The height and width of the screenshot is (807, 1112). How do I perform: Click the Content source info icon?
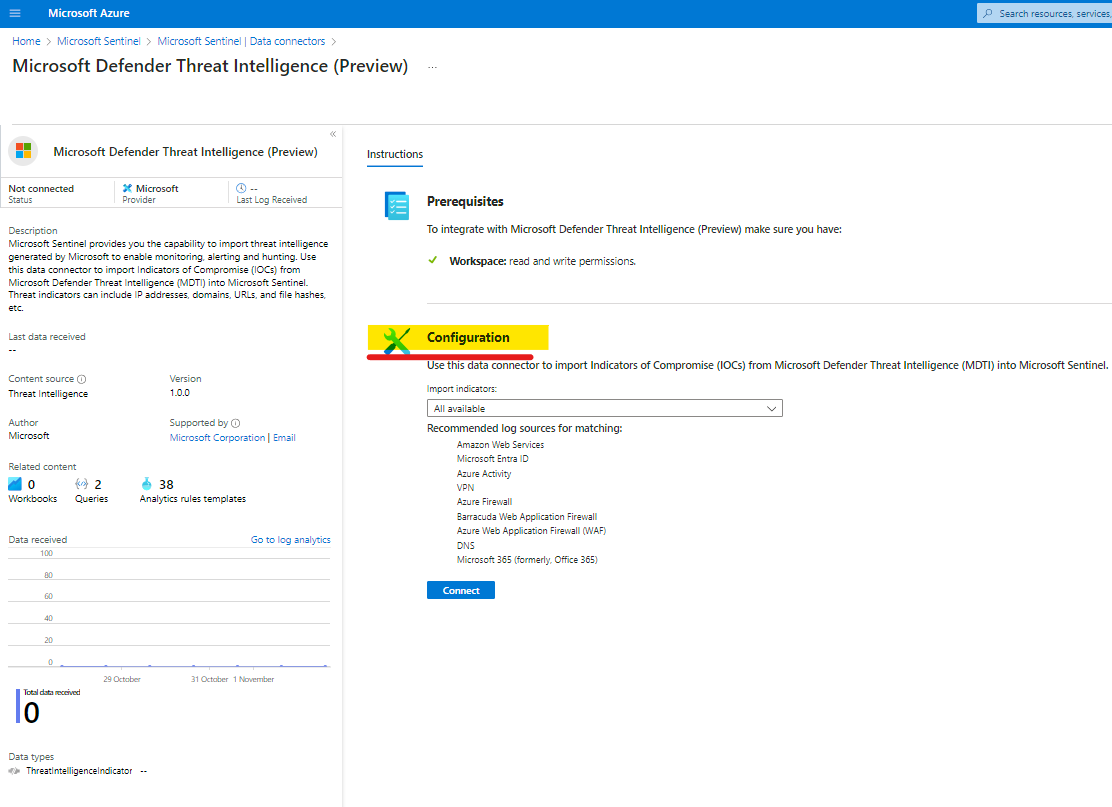82,379
